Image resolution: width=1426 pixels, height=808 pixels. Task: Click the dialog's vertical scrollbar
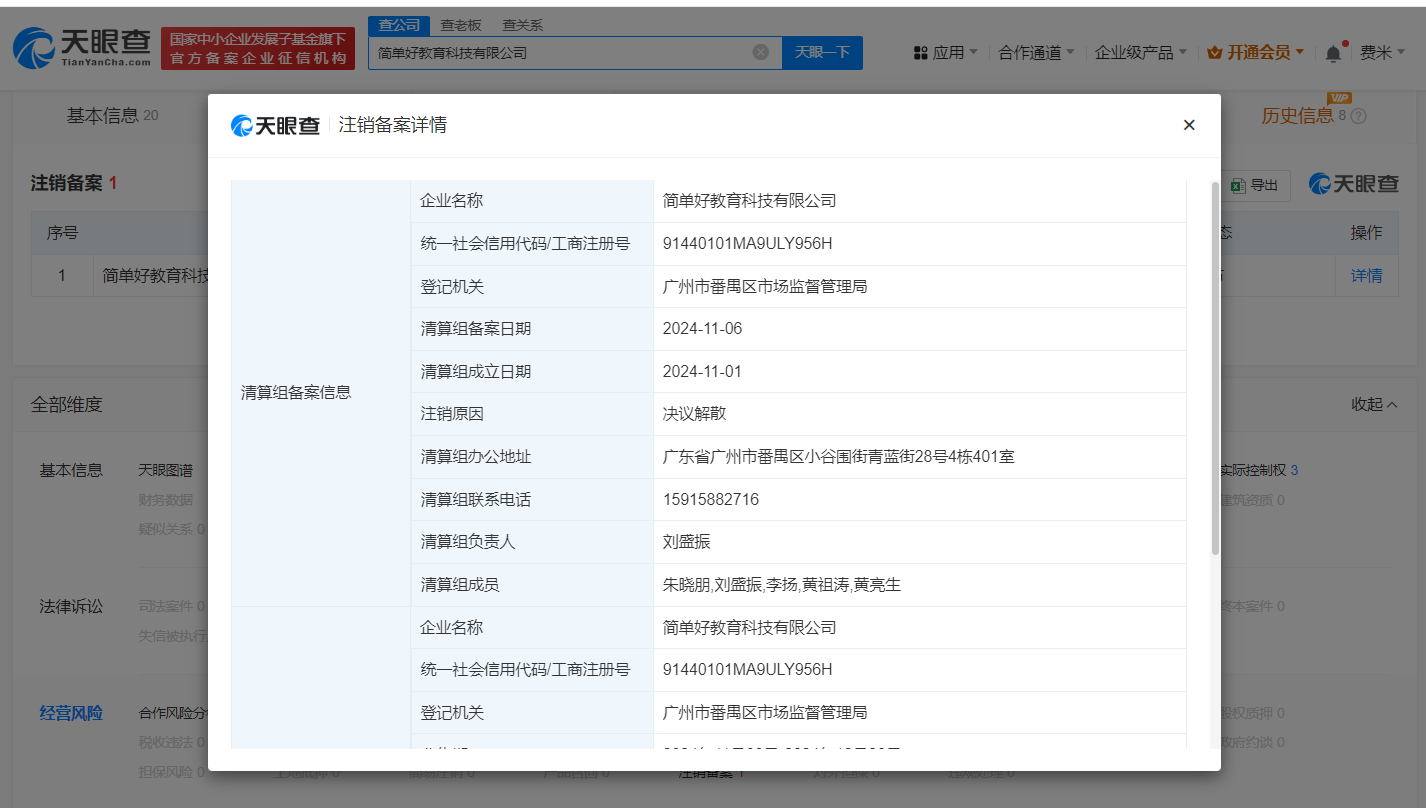click(x=1215, y=368)
